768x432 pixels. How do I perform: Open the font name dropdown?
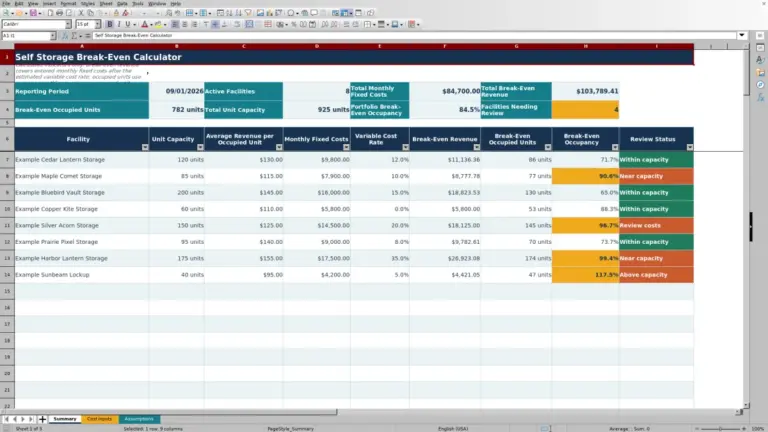click(x=68, y=24)
